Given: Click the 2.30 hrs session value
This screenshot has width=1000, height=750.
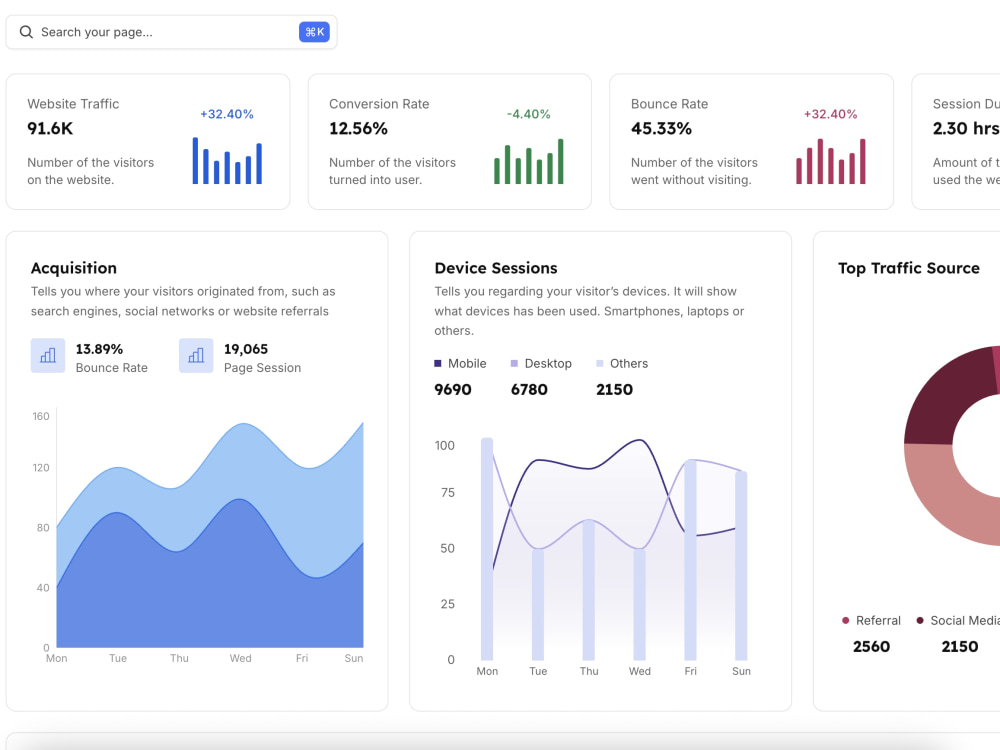Looking at the screenshot, I should tap(966, 129).
